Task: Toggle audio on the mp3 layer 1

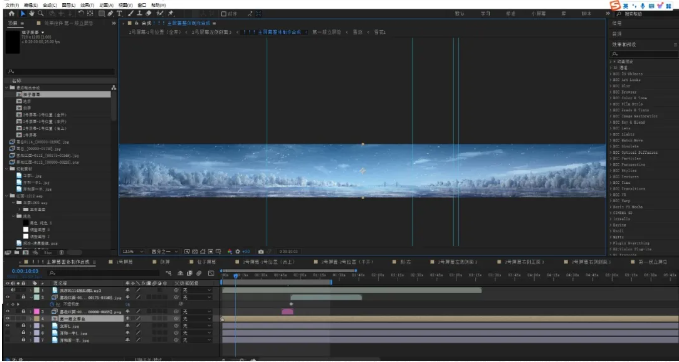Action: [x=13, y=290]
